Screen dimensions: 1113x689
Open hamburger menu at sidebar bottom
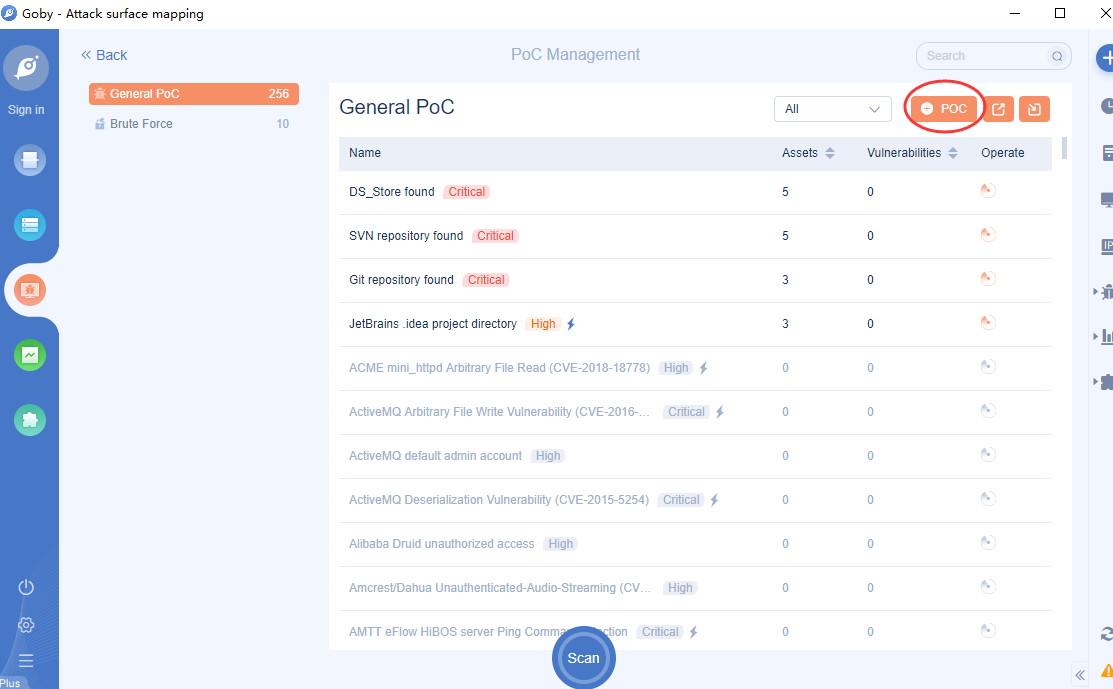(26, 661)
